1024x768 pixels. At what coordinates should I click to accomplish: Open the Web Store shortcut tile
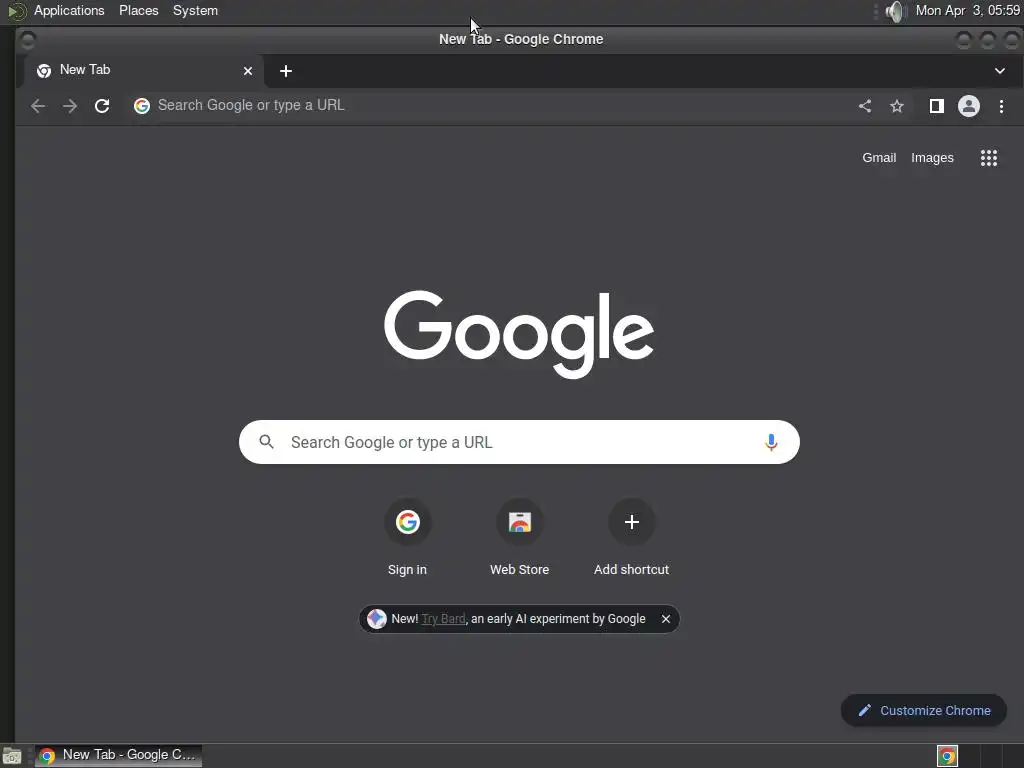pyautogui.click(x=520, y=539)
